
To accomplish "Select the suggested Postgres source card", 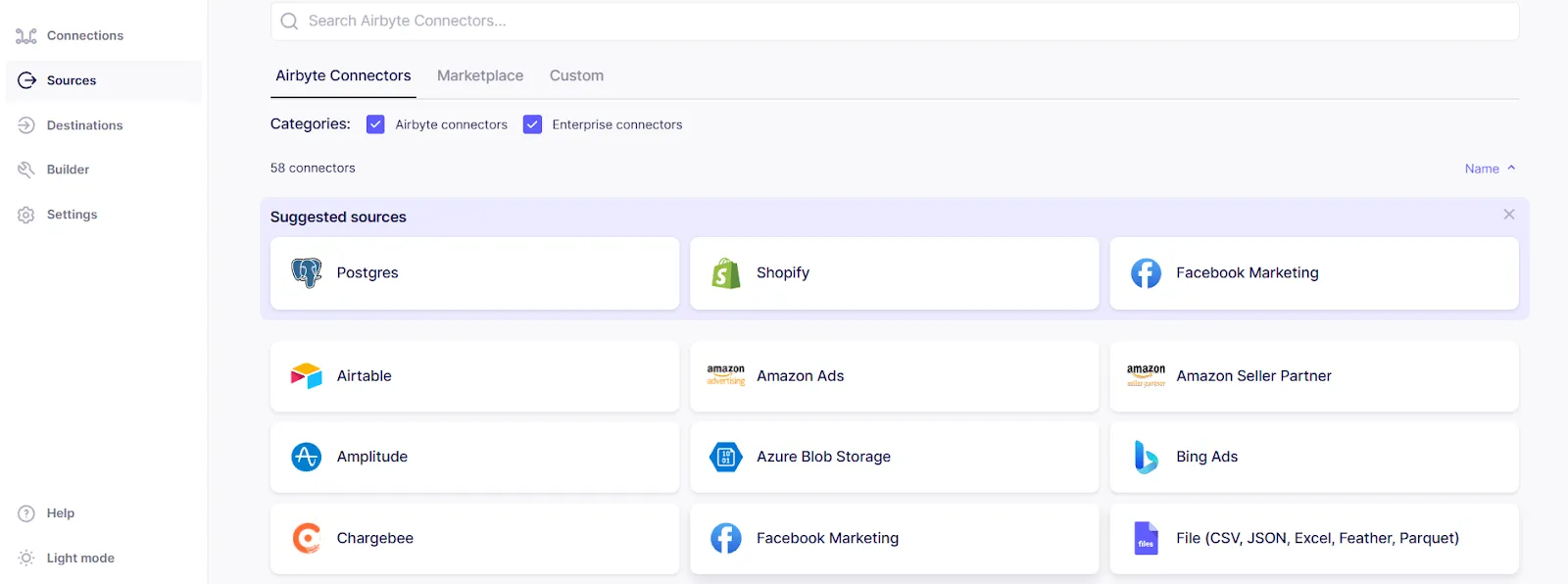I will point(474,273).
